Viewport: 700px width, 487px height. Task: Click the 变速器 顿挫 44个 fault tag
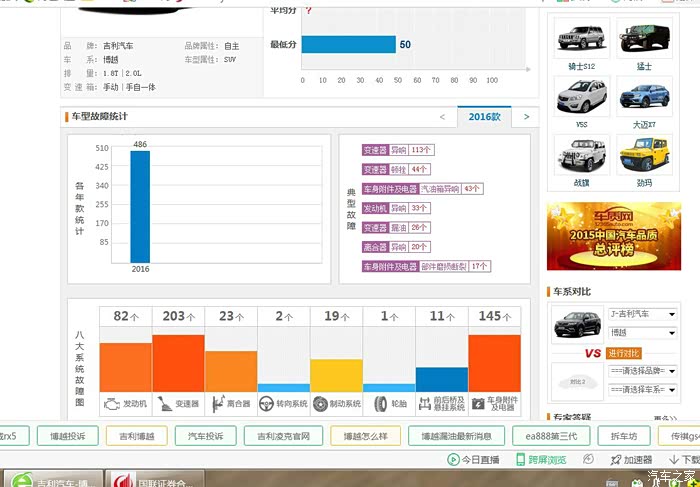(x=396, y=169)
